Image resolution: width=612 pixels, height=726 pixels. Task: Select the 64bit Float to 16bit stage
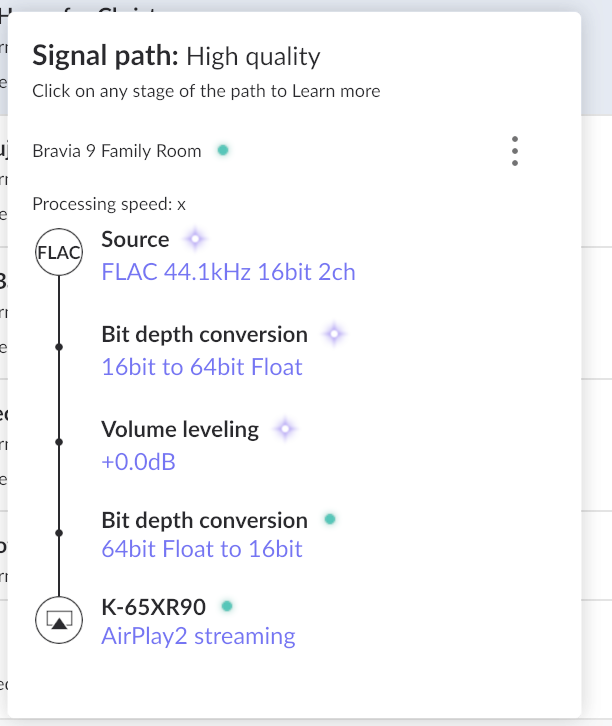(x=202, y=549)
